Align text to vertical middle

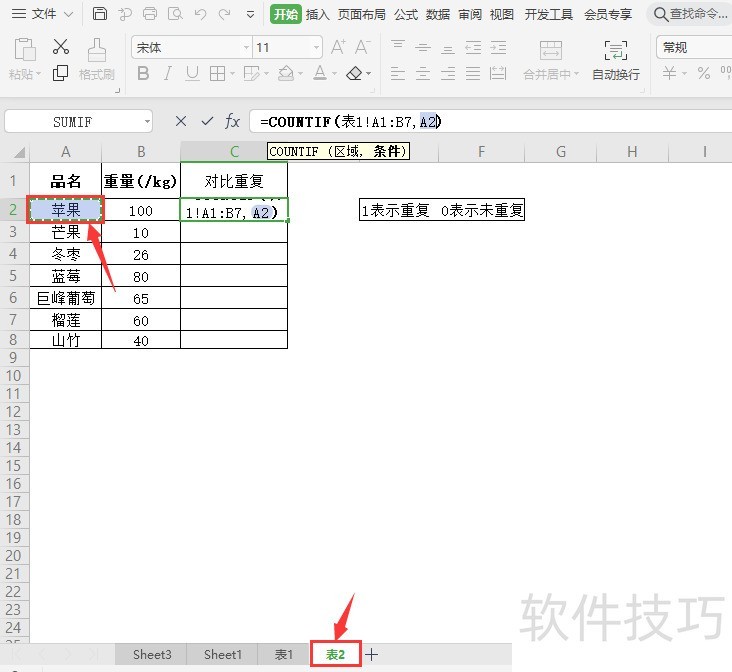[423, 48]
